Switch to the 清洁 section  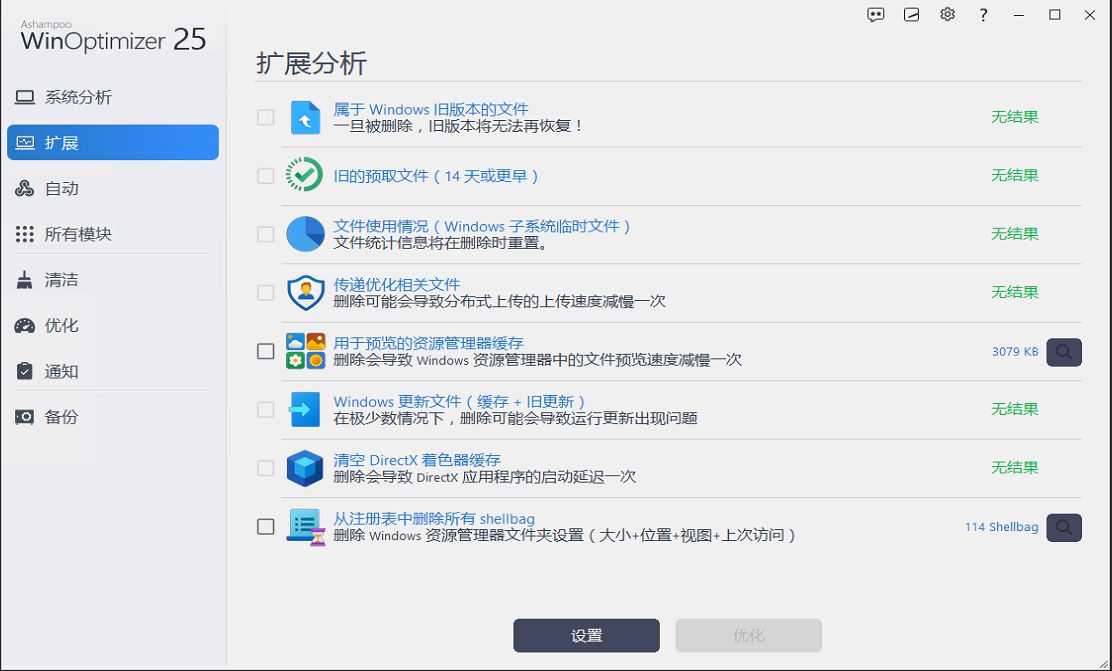point(113,280)
